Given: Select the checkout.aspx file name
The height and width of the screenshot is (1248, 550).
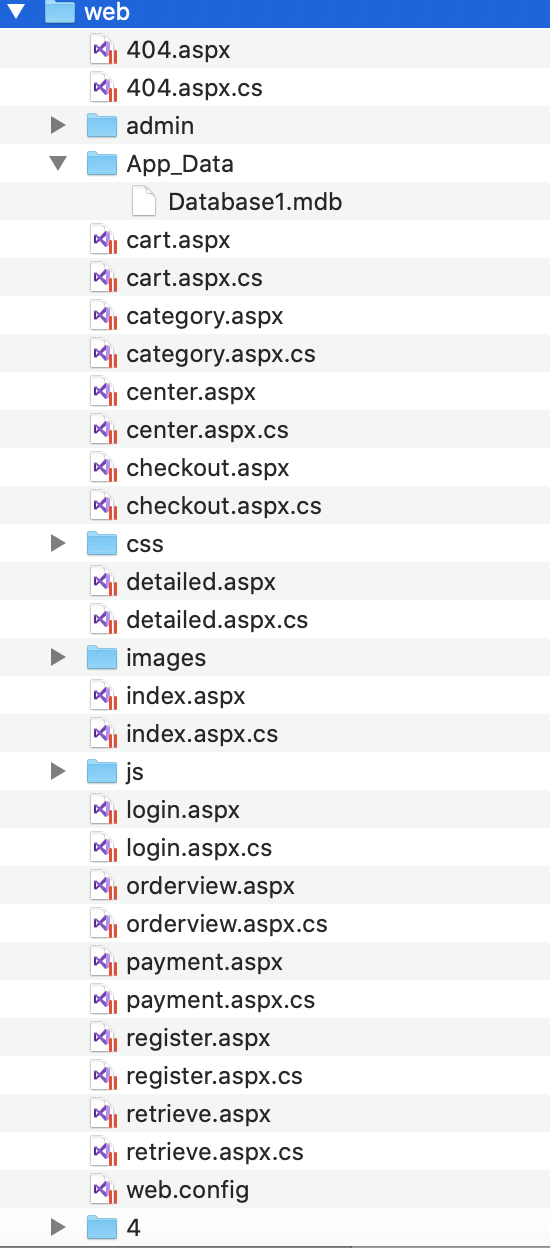Looking at the screenshot, I should coord(207,468).
